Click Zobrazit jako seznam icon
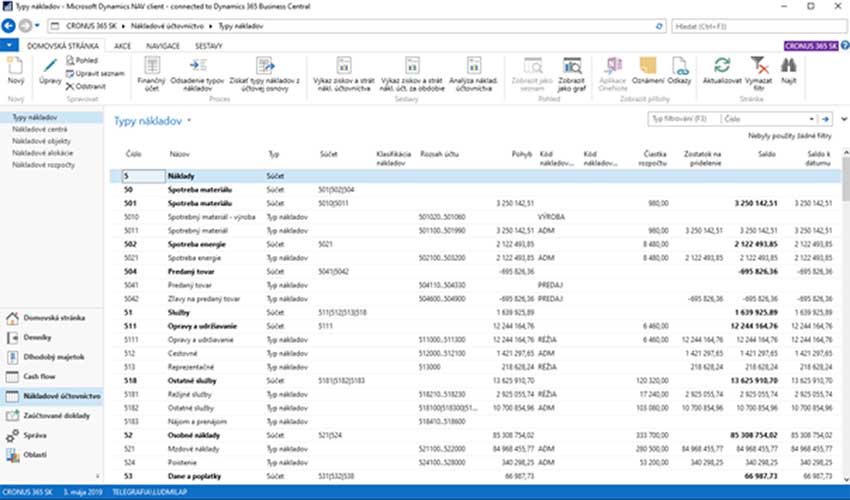This screenshot has width=850, height=500. [x=532, y=66]
